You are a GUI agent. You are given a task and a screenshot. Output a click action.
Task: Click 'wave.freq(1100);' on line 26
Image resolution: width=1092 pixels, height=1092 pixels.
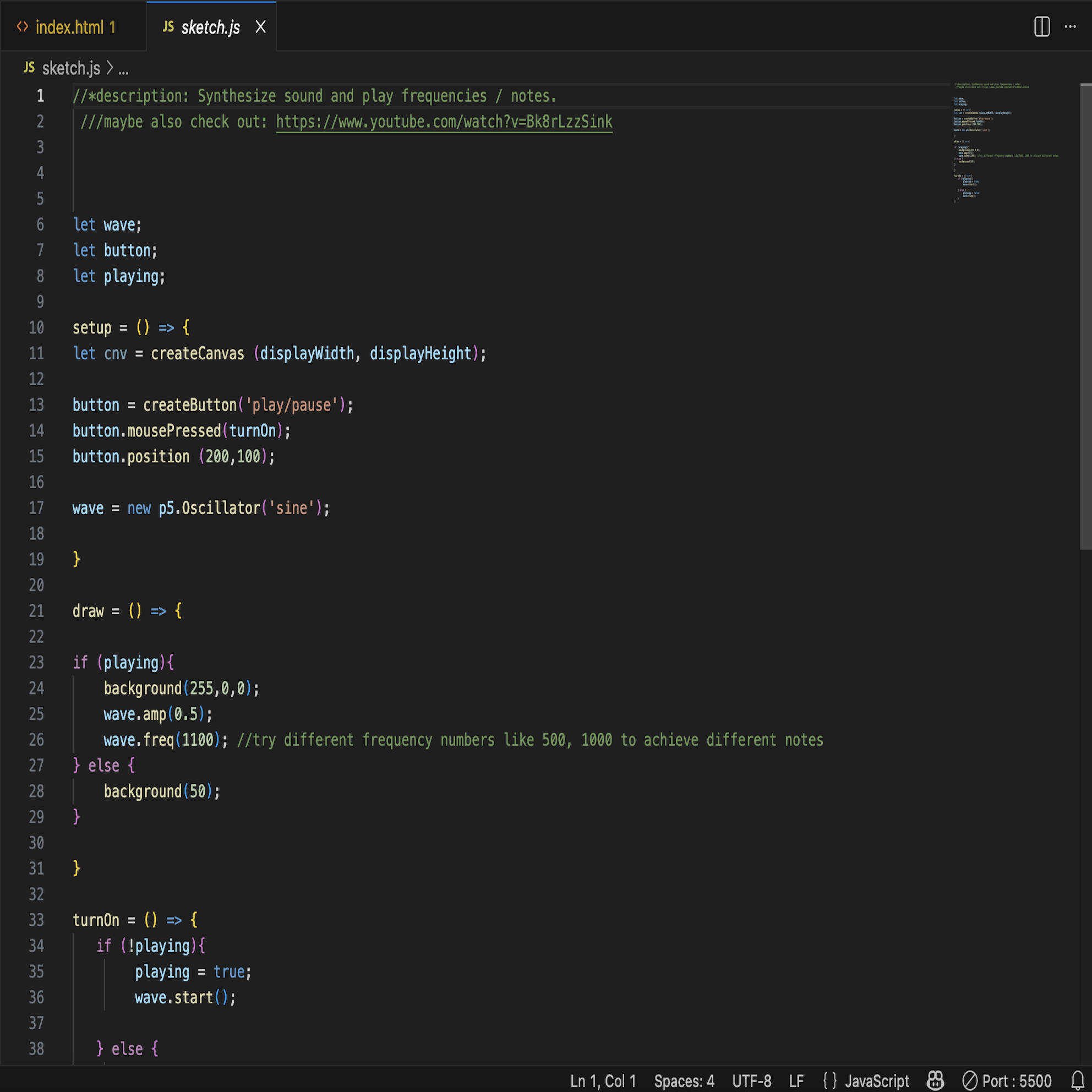[166, 740]
